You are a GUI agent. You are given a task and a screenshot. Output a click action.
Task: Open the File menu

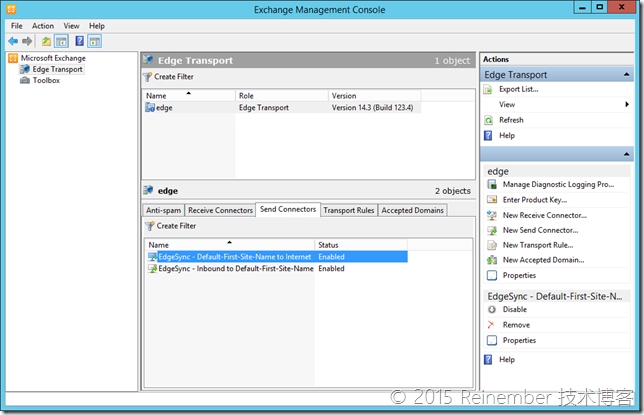[17, 26]
